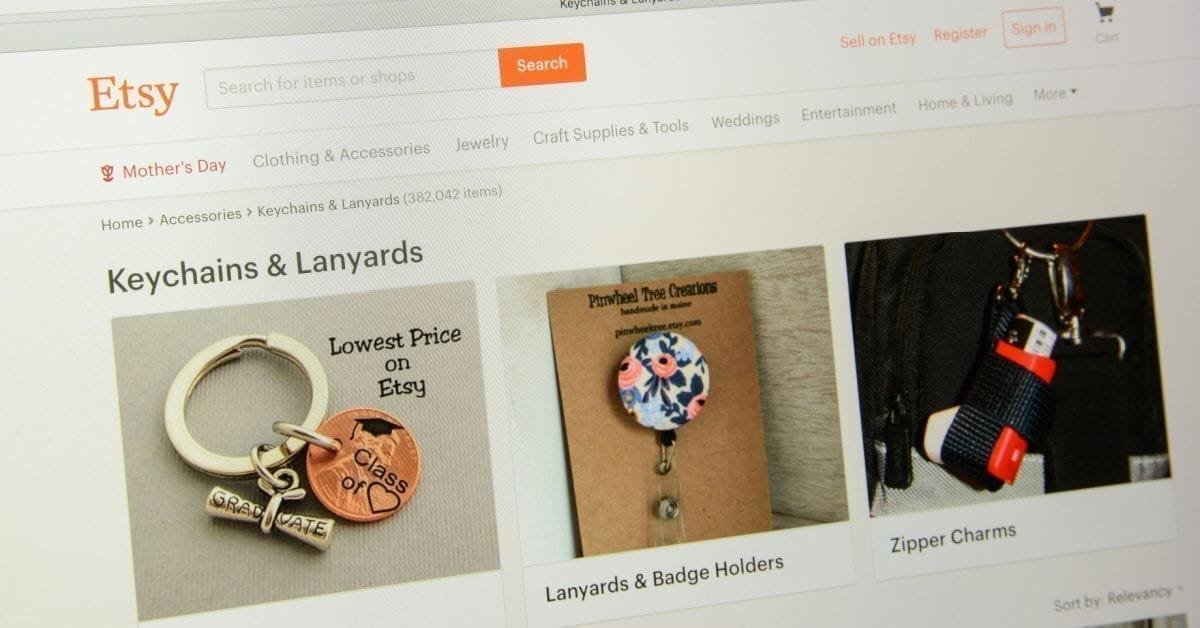Open the Entertainment category
The image size is (1200, 628).
click(x=849, y=111)
